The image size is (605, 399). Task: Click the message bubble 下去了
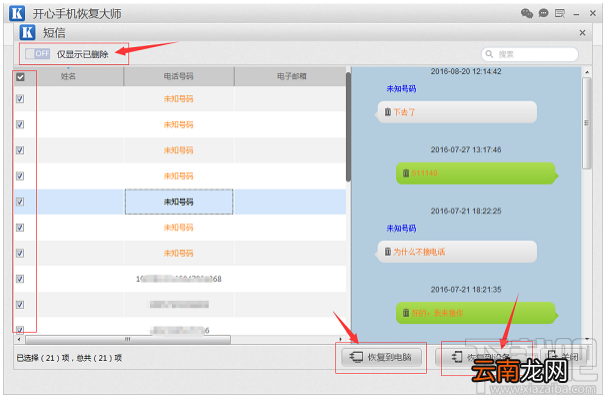tap(457, 112)
